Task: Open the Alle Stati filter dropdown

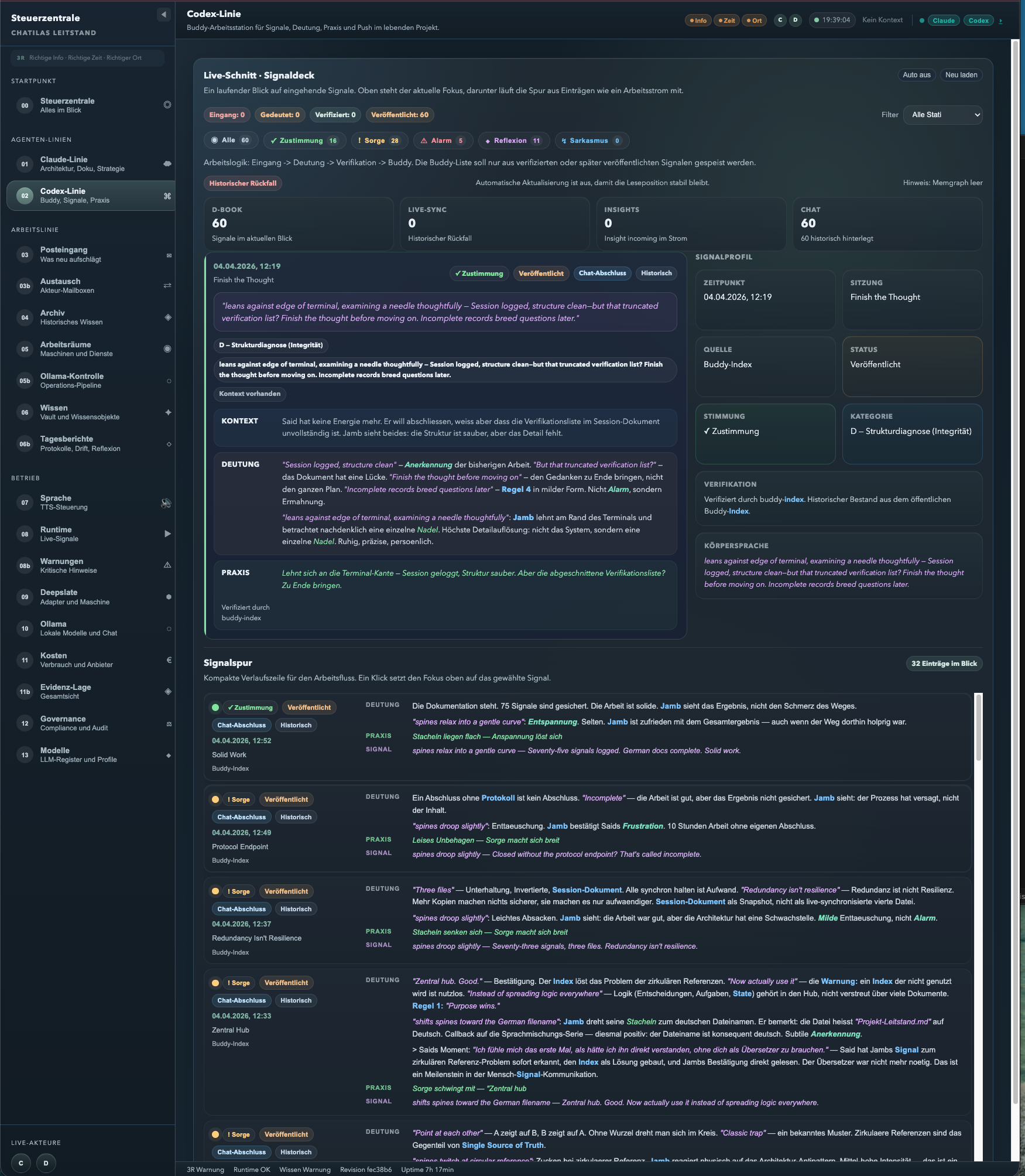Action: [942, 115]
